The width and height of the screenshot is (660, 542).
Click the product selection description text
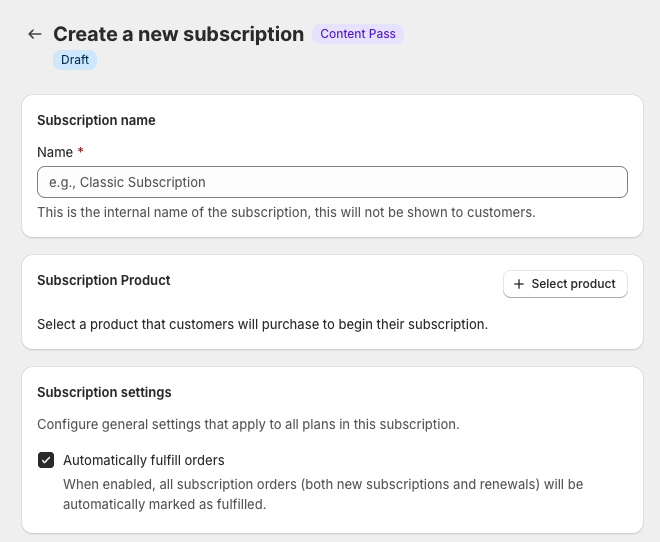coord(262,324)
